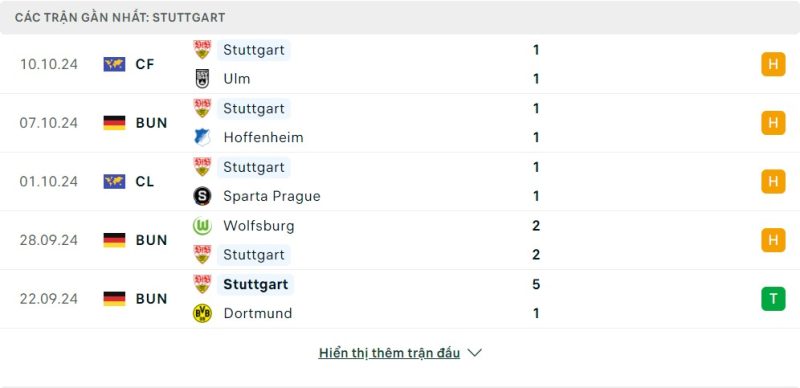Click the German flag for 07.10.24 match

pos(114,123)
